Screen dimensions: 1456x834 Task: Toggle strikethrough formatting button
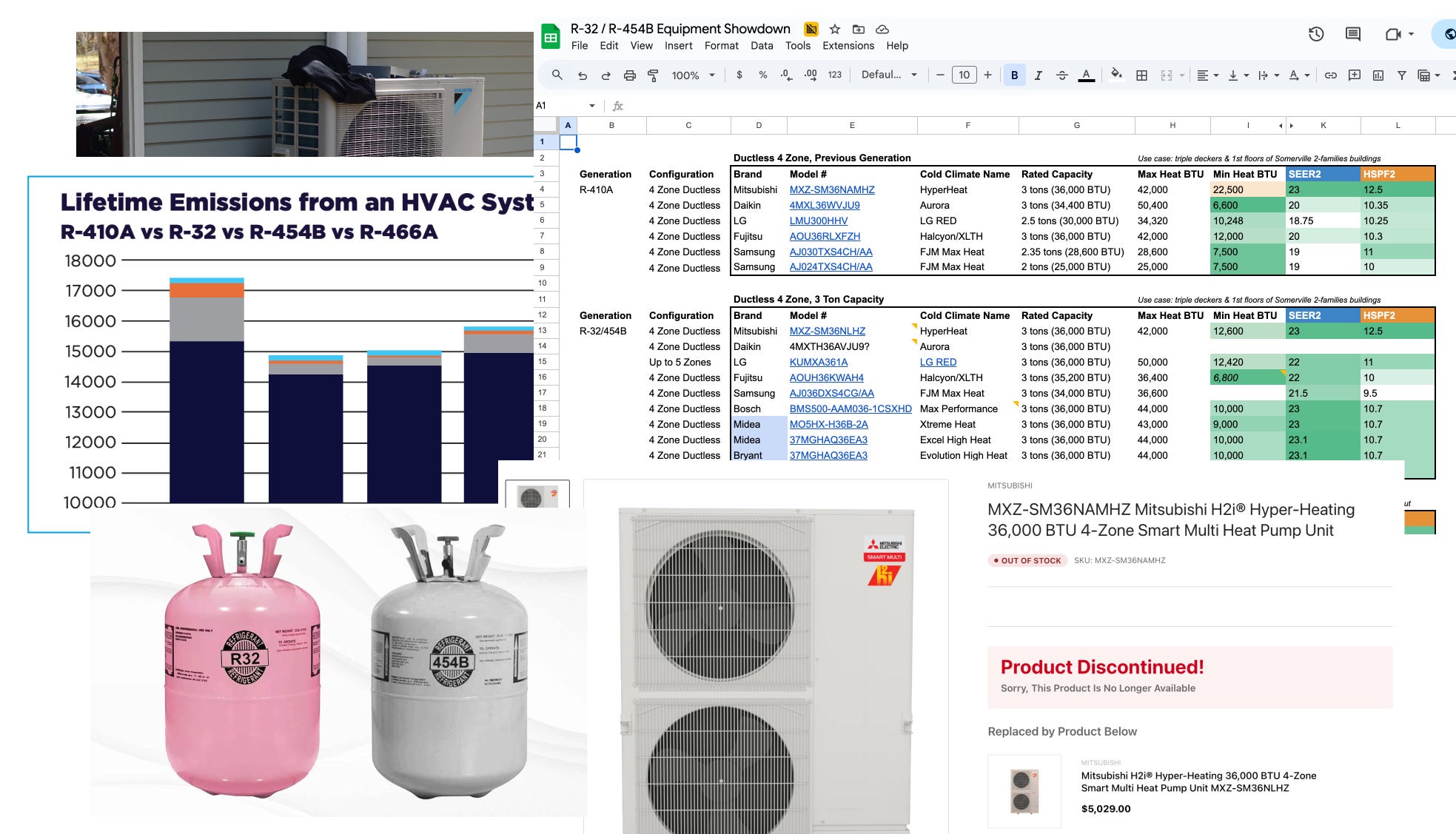(1061, 75)
